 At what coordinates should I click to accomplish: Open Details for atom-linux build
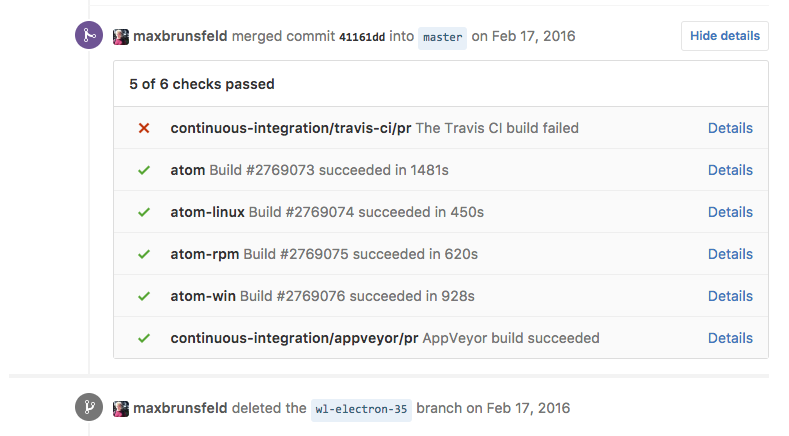coord(730,212)
